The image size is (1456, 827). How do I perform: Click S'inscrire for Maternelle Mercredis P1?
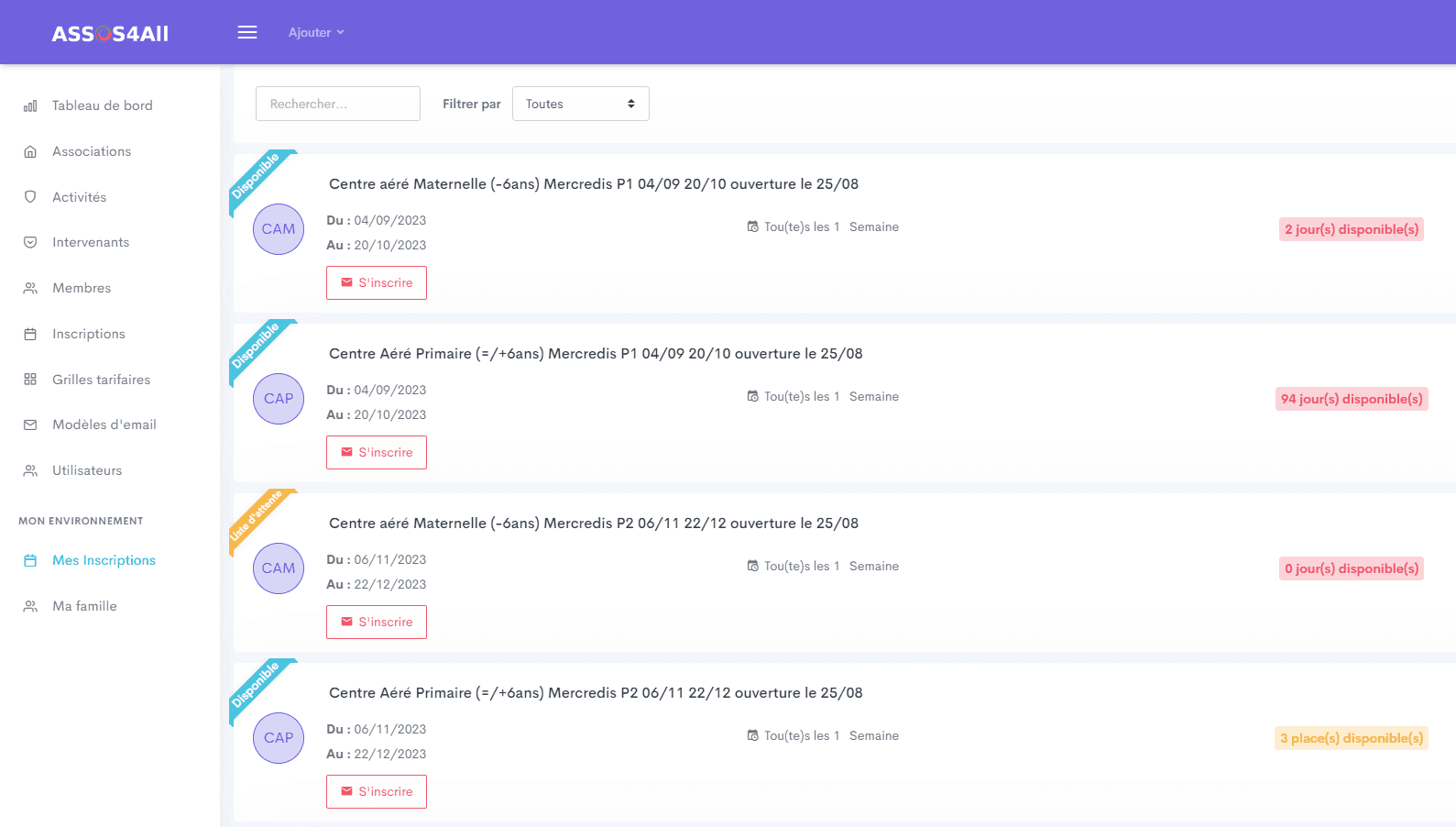[x=377, y=283]
